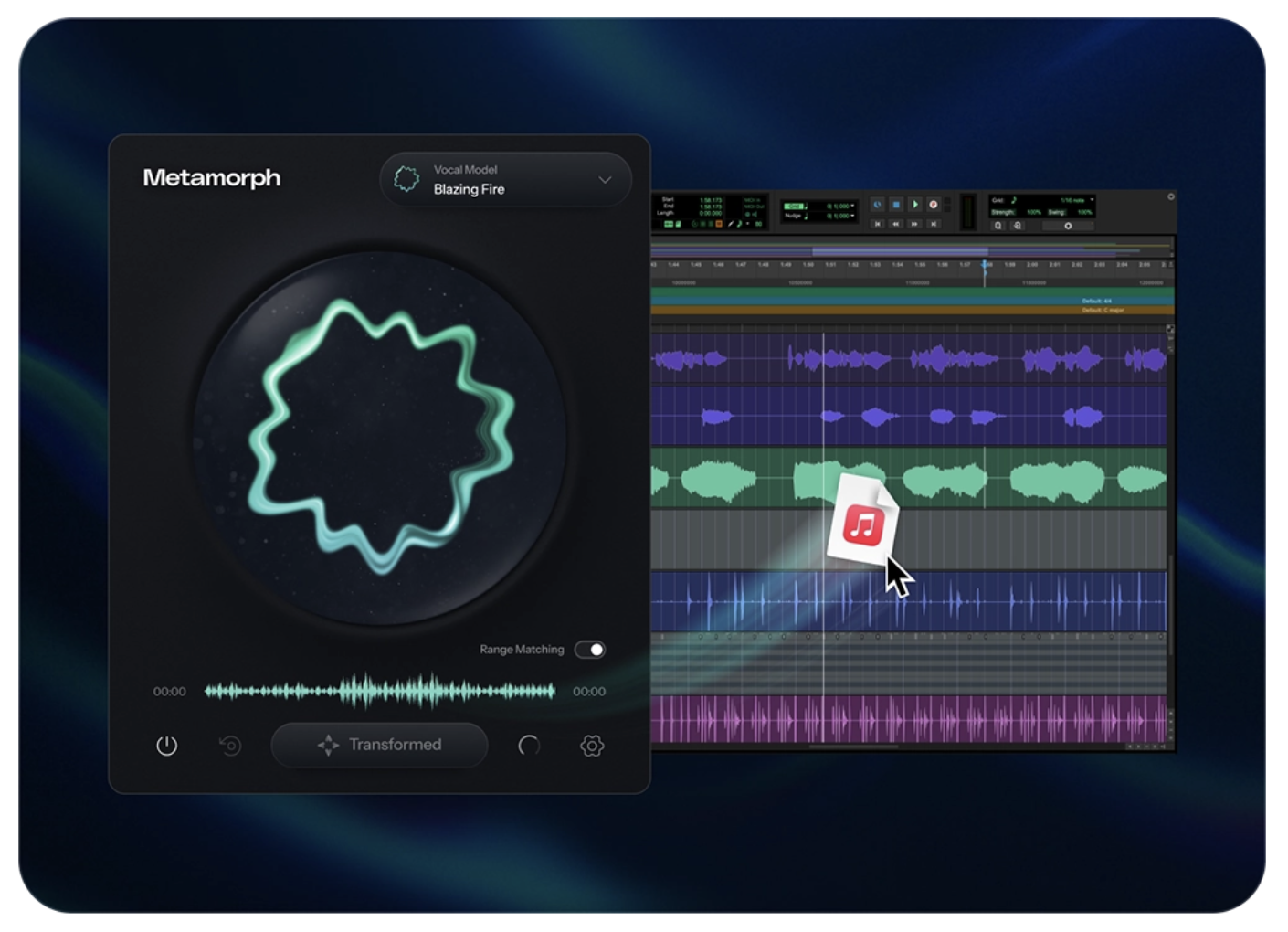Click the orange icon in the DAW counter toolbar

coord(719,224)
